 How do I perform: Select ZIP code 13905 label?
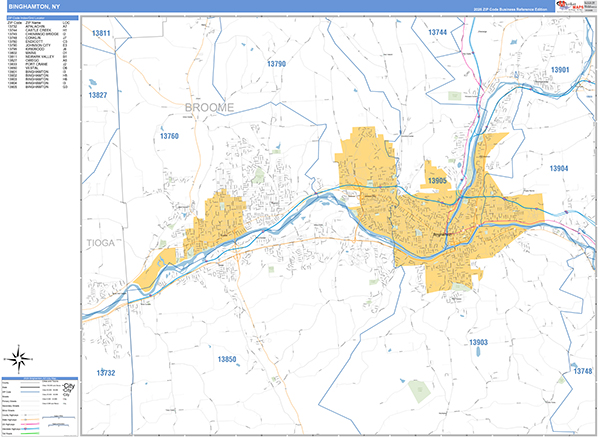438,181
